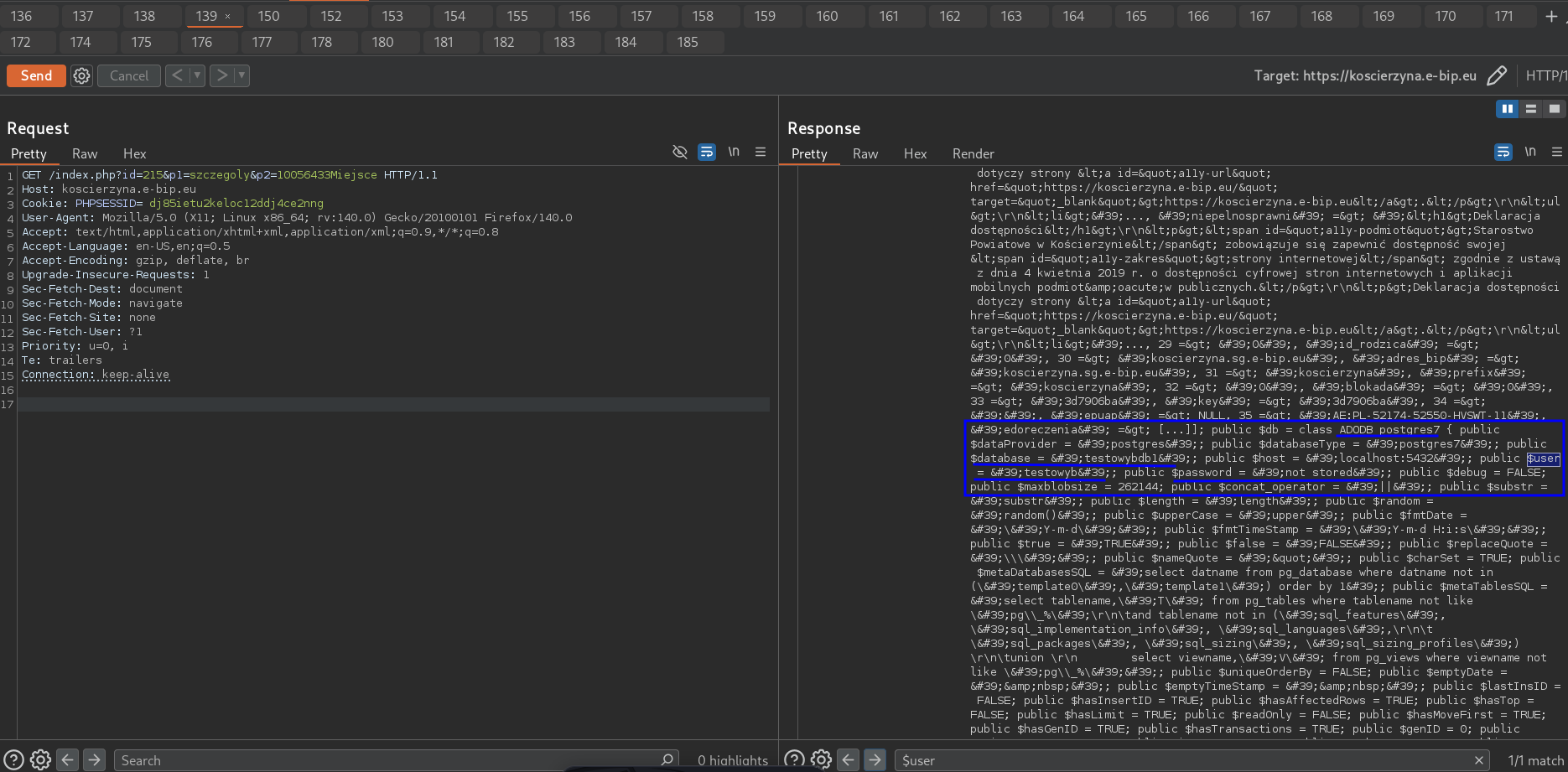Select the Request Hex view tab
This screenshot has height=772, width=1568.
tap(134, 153)
